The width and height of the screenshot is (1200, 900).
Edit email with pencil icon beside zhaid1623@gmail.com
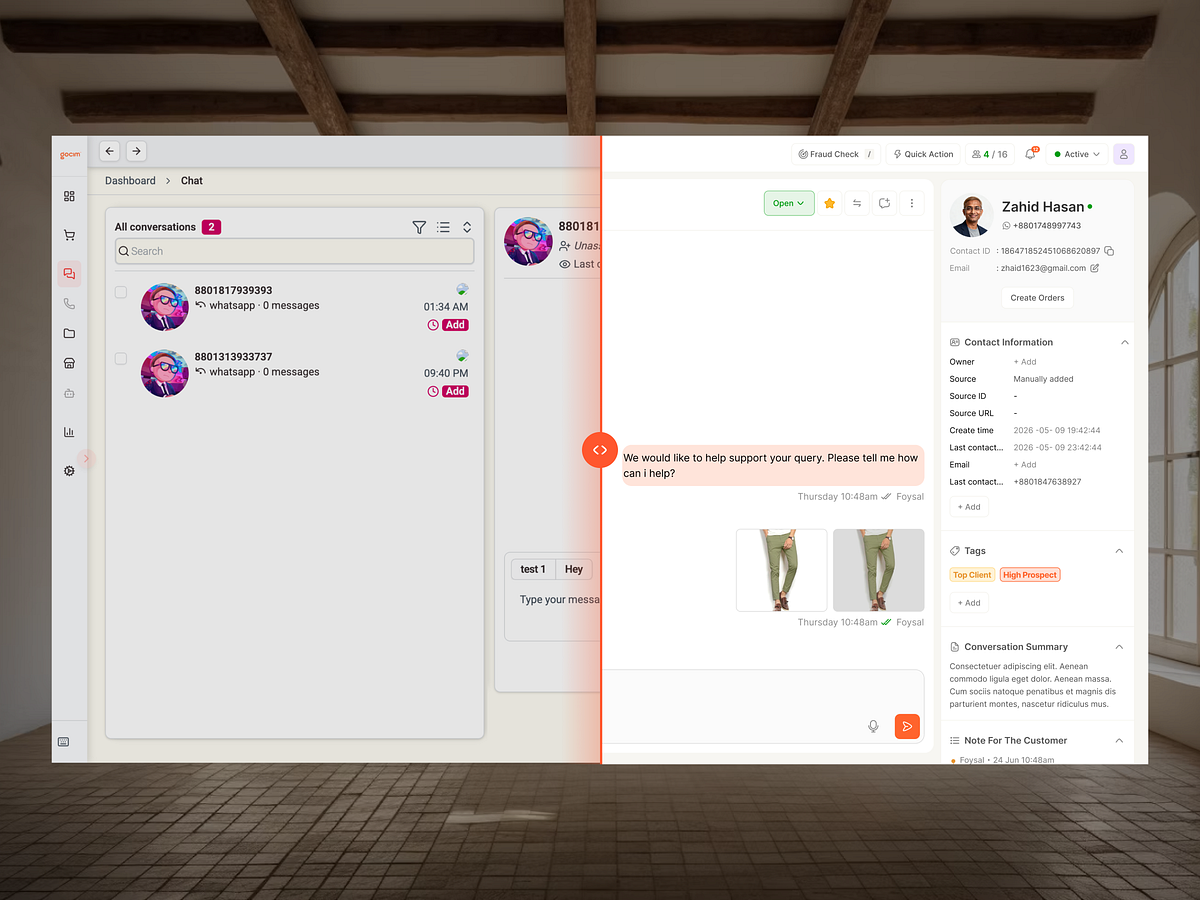point(1094,268)
